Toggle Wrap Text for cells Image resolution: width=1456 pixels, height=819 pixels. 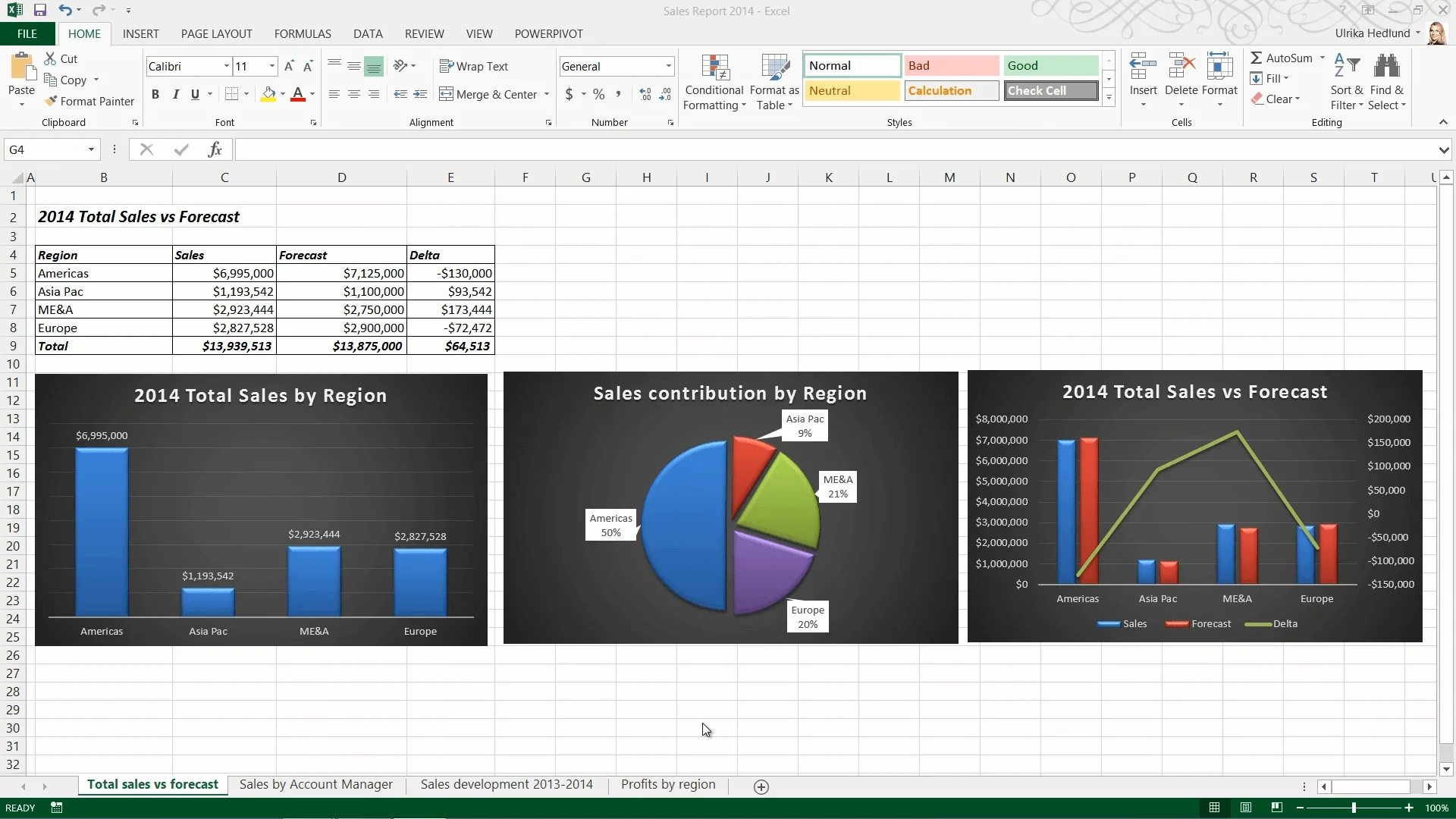pos(474,66)
